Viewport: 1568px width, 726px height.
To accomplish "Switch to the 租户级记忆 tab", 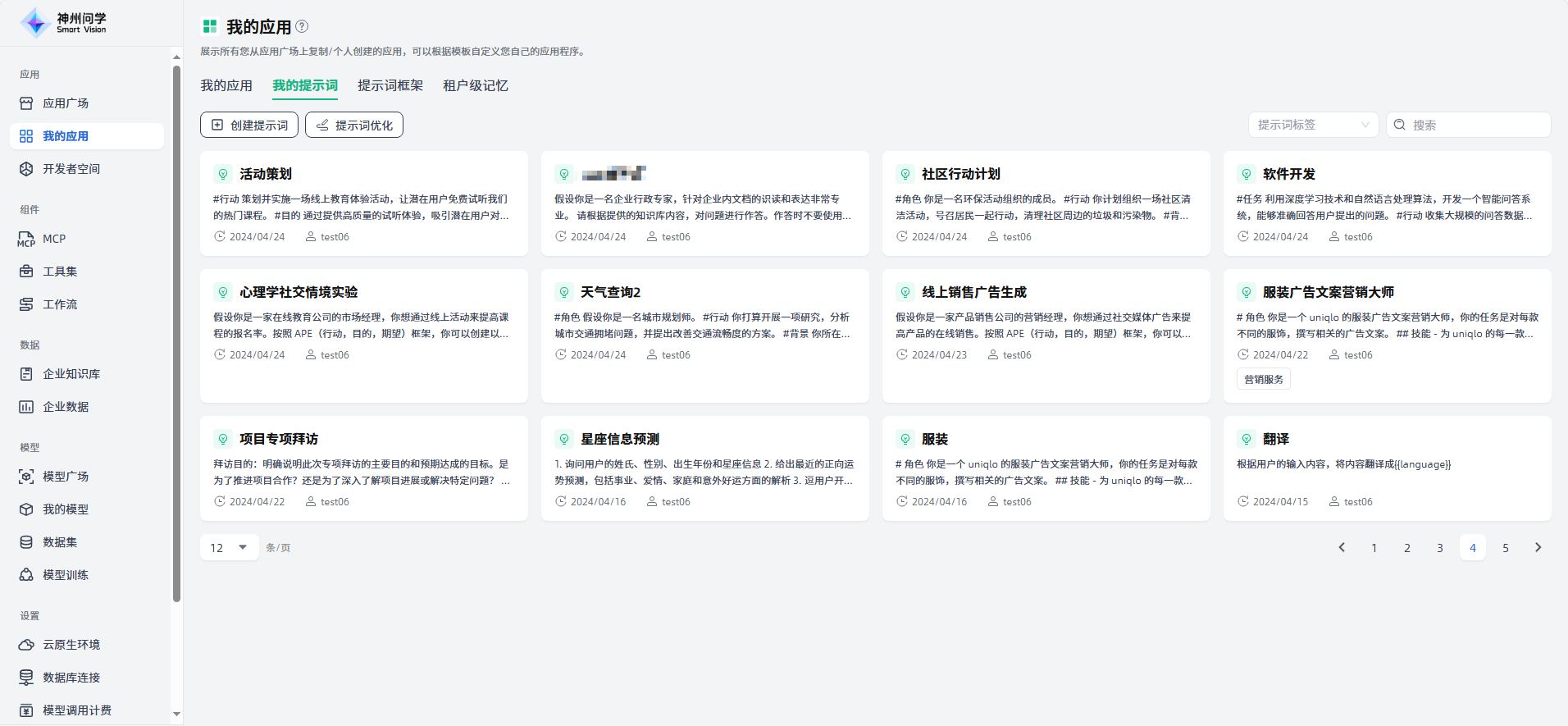I will coord(476,85).
